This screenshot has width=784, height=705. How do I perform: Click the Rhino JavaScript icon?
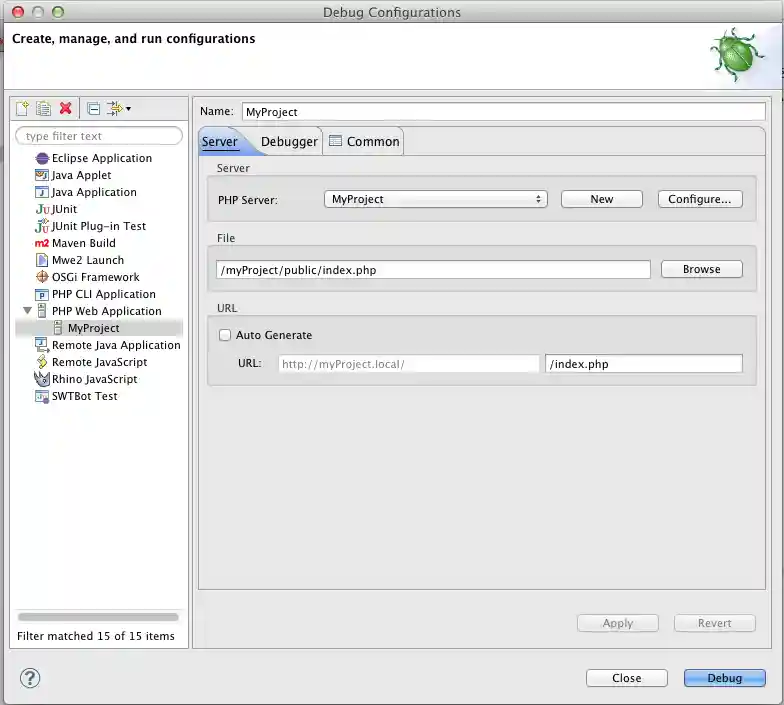pyautogui.click(x=42, y=379)
